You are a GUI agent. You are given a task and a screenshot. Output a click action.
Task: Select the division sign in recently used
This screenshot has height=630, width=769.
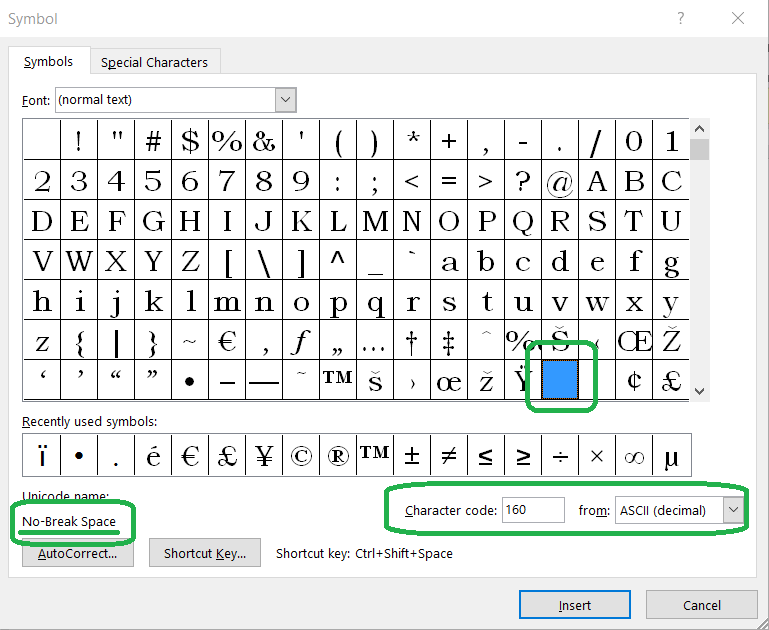(x=560, y=456)
